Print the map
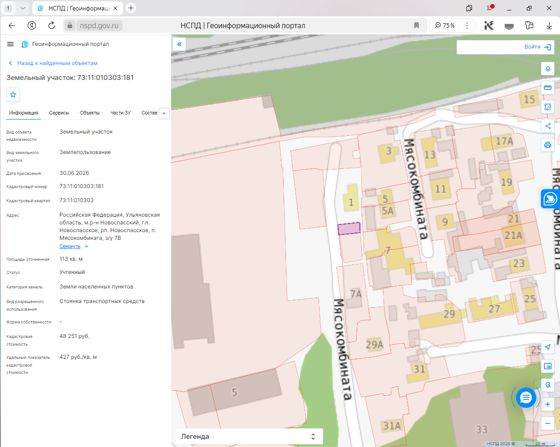Screen dimensions: 560x447 tap(548, 145)
